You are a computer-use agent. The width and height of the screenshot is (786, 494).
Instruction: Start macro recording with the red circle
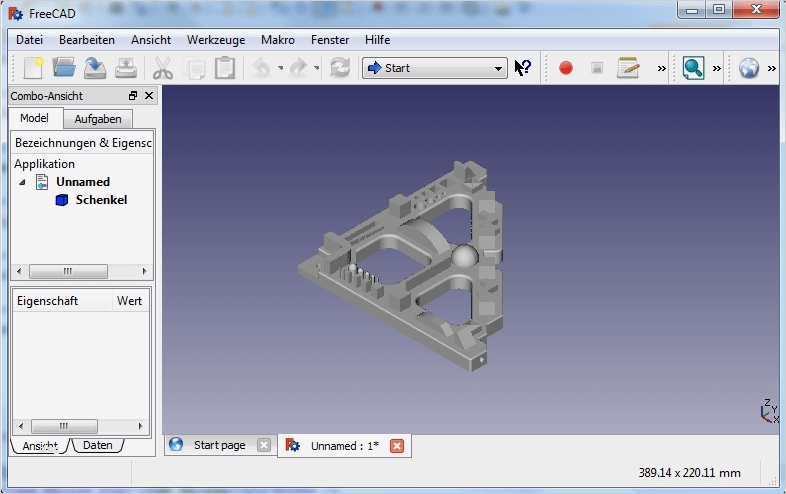(x=566, y=68)
